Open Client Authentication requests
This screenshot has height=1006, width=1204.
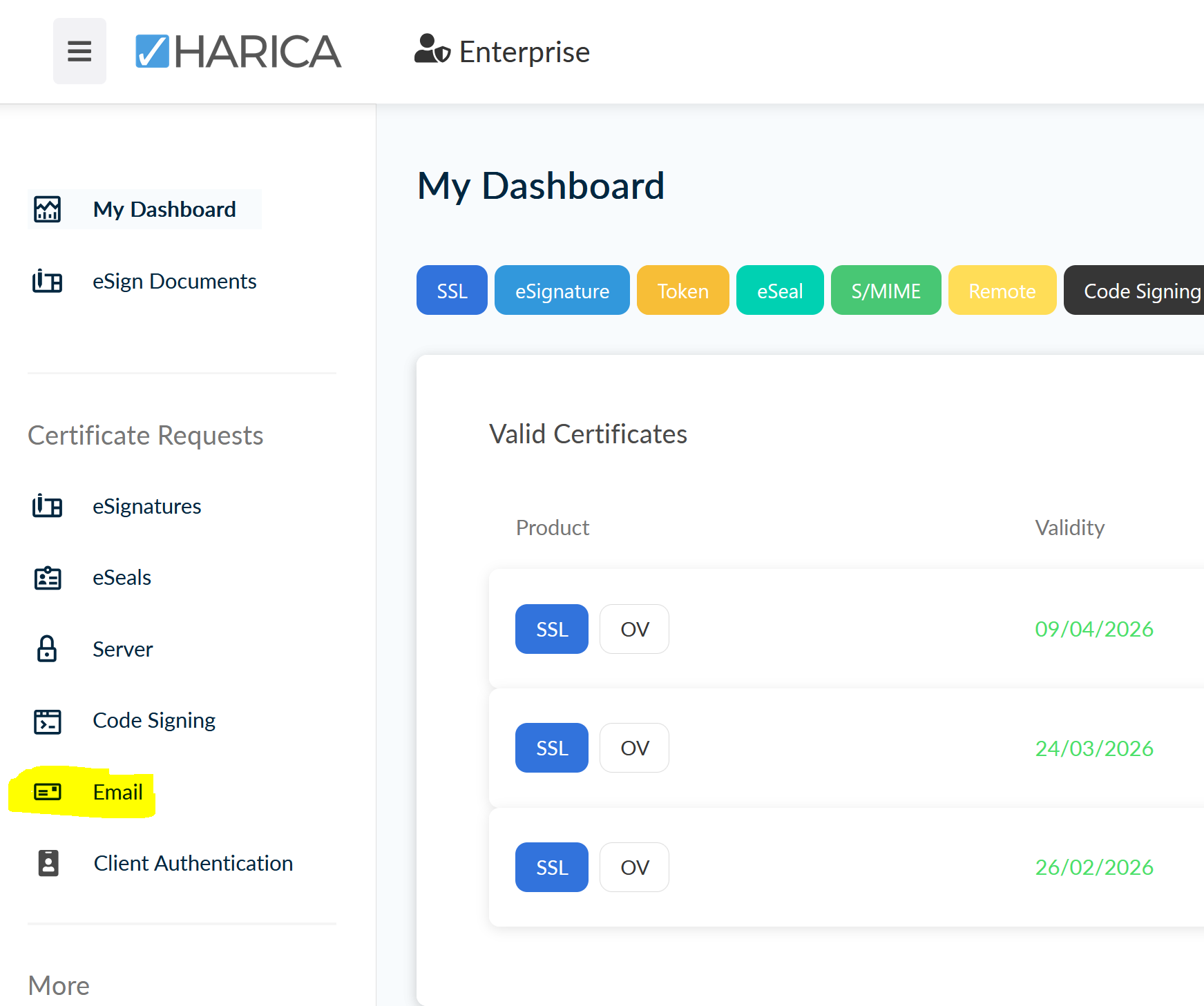[x=193, y=863]
